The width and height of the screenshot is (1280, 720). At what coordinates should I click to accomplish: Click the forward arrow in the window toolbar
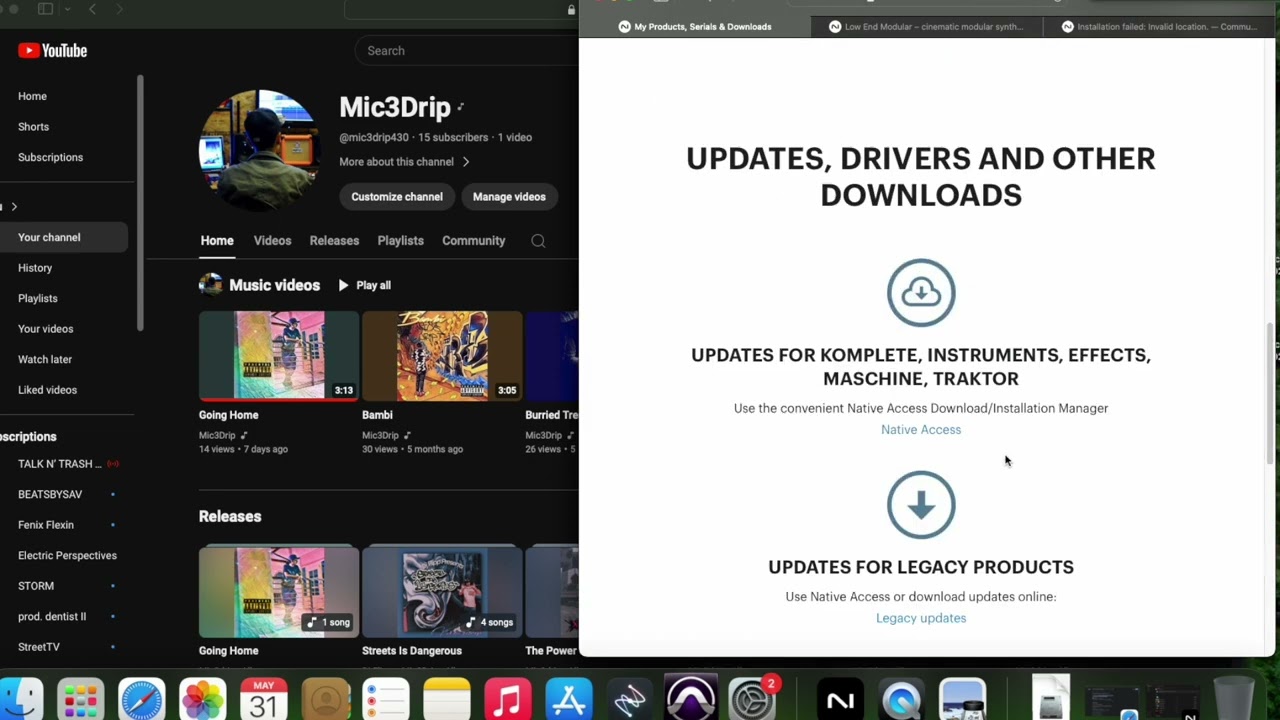[119, 9]
